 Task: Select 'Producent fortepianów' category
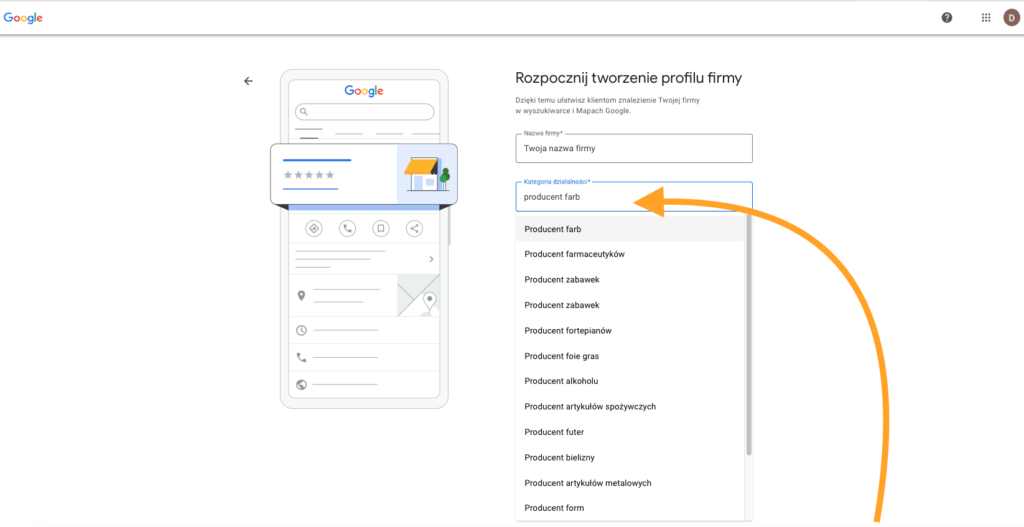(x=630, y=330)
